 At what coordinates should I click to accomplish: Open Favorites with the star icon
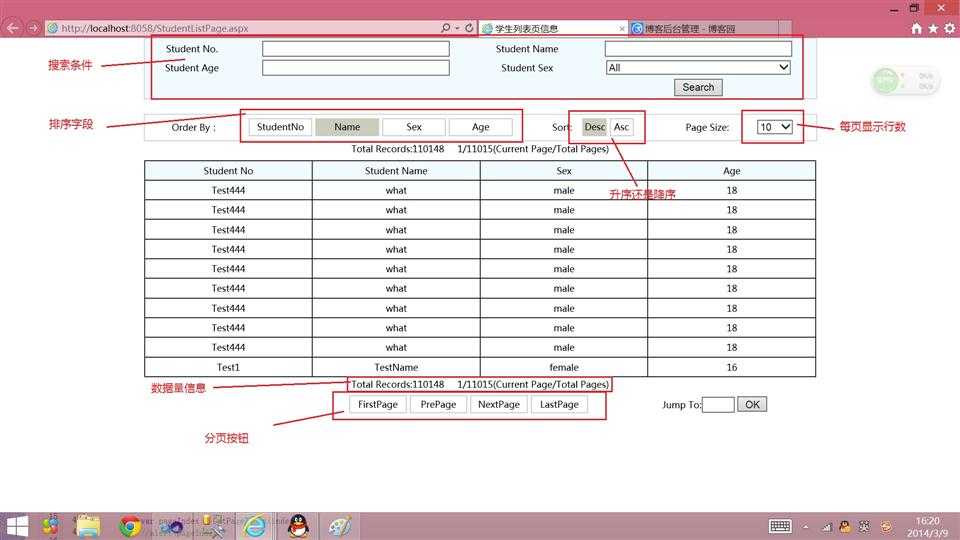coord(933,29)
